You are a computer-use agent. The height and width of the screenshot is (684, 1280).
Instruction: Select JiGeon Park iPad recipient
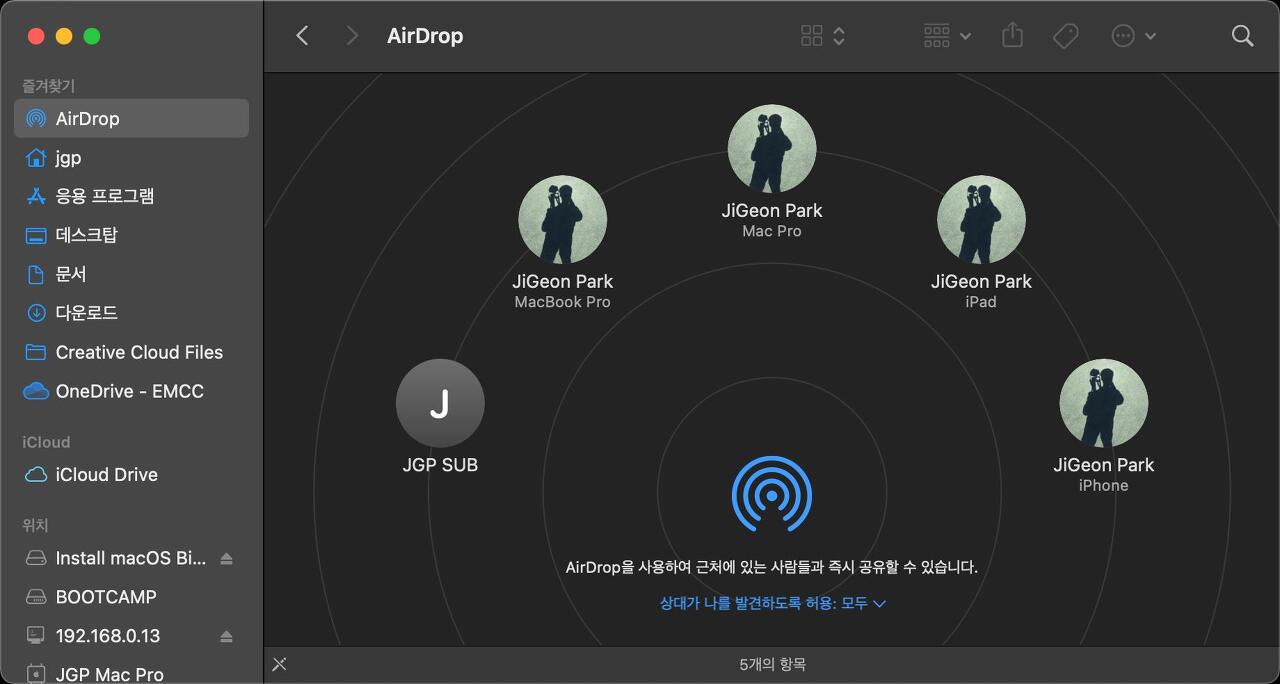(981, 243)
